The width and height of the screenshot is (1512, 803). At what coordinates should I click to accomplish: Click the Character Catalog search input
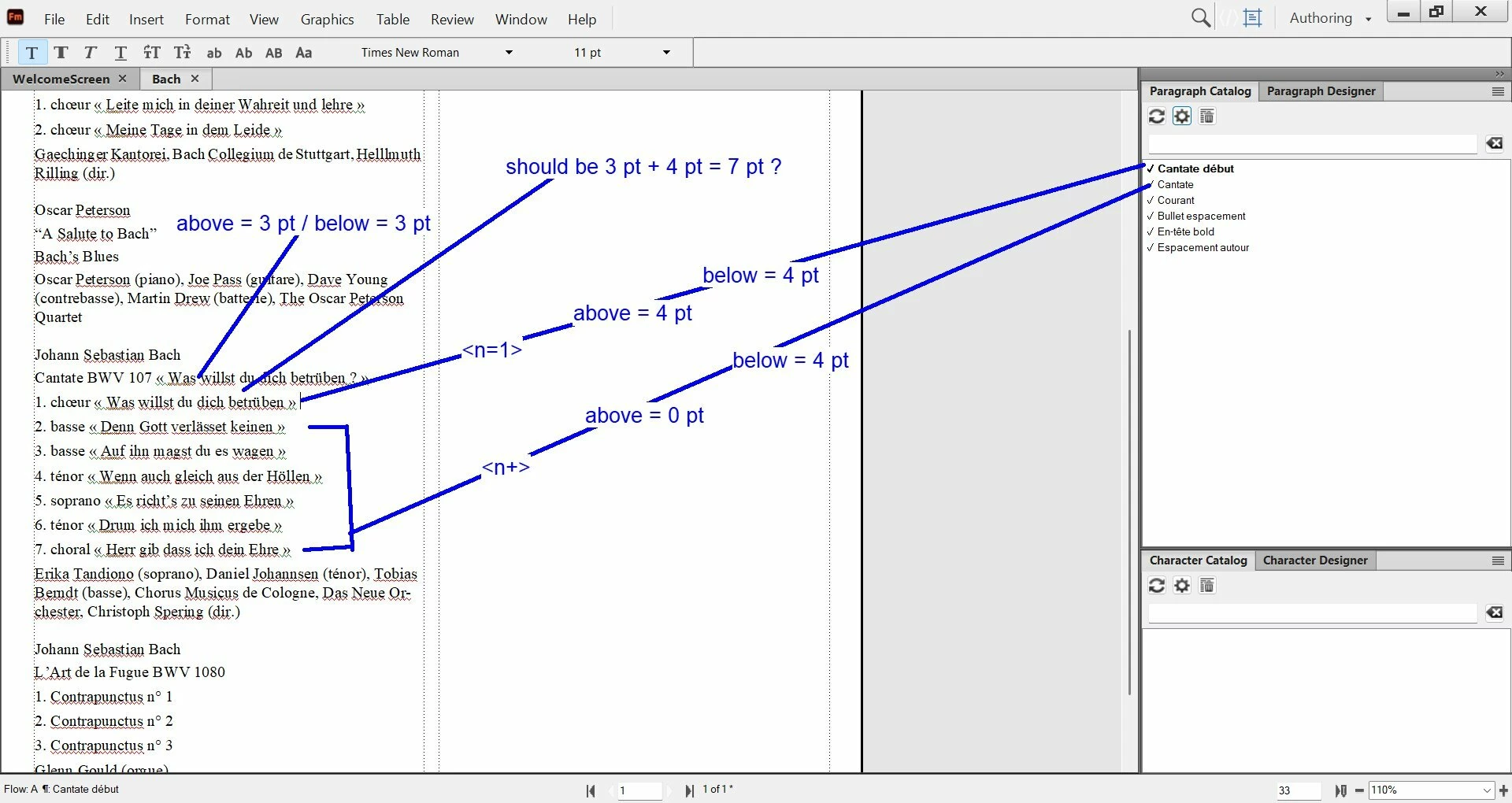[1313, 612]
